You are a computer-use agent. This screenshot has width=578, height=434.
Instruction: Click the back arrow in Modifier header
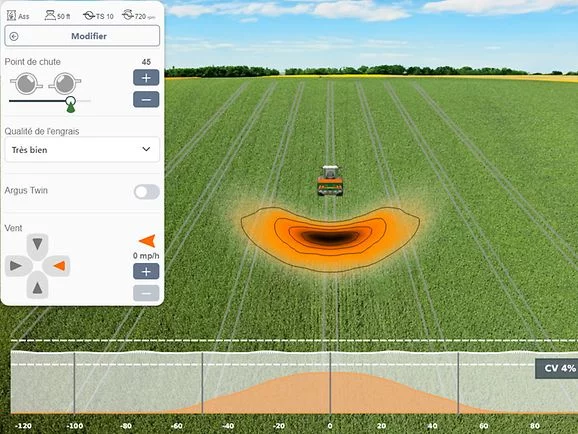[x=14, y=36]
